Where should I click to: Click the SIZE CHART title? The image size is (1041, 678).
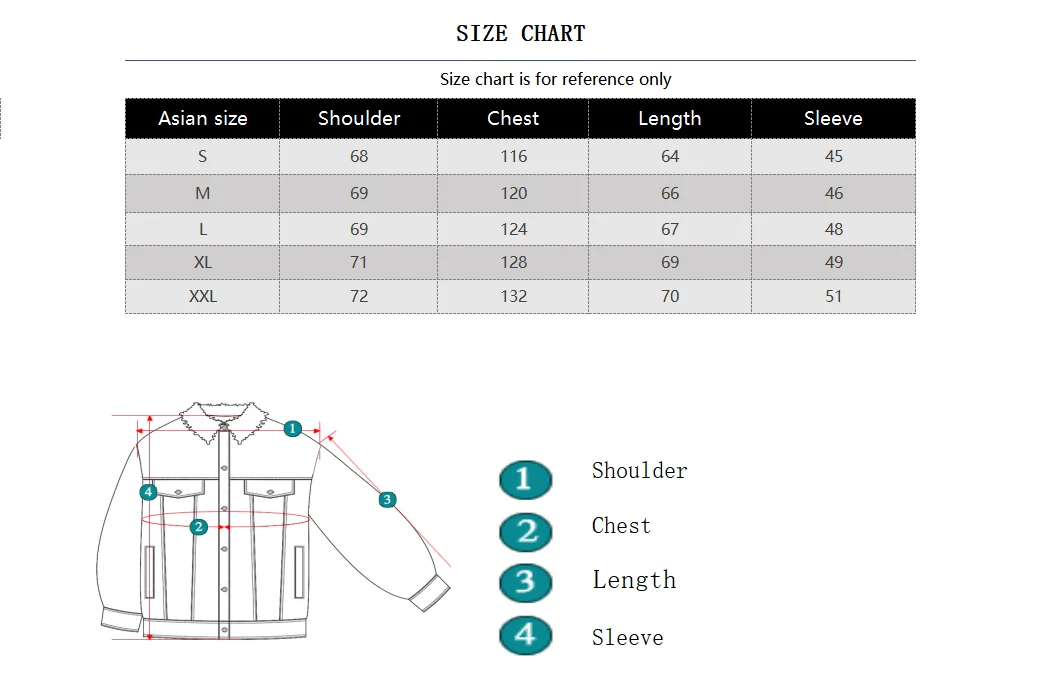coord(520,33)
